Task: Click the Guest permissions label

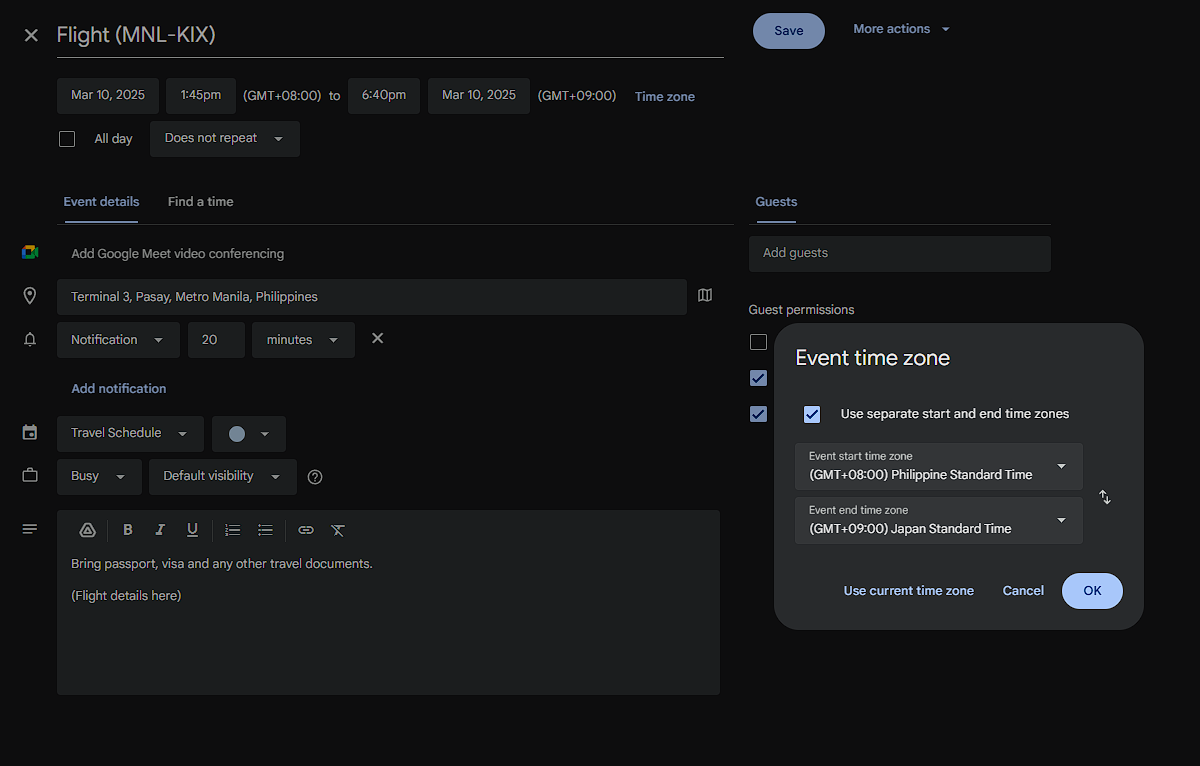Action: click(802, 310)
